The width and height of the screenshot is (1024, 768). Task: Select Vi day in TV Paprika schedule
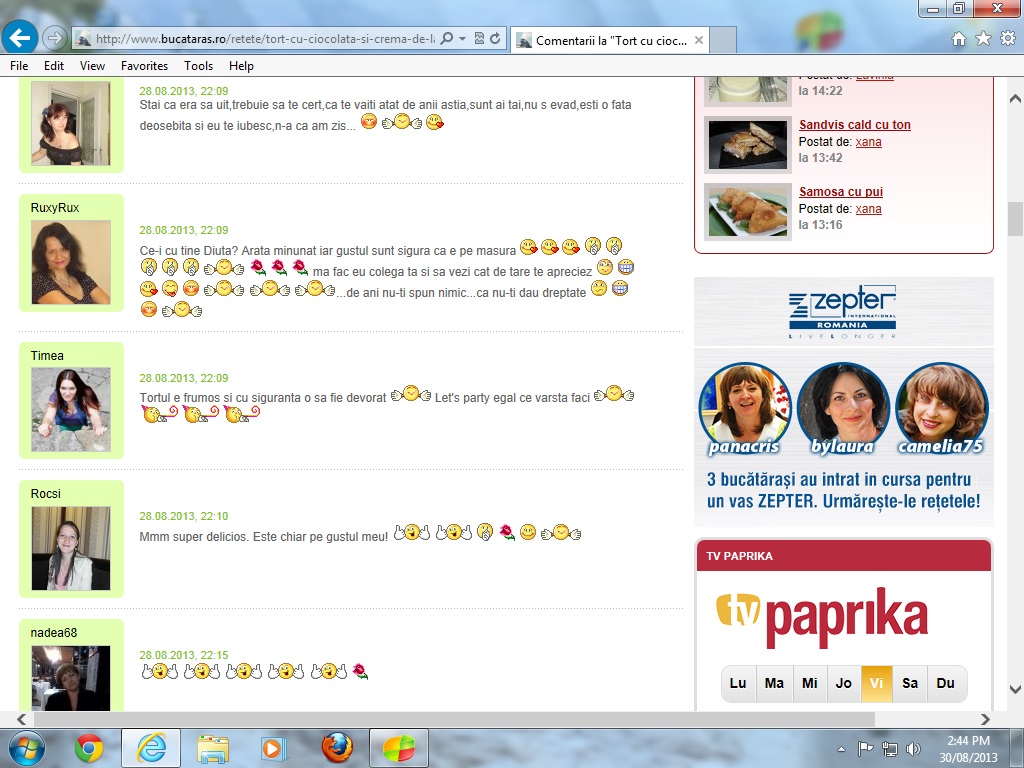876,683
